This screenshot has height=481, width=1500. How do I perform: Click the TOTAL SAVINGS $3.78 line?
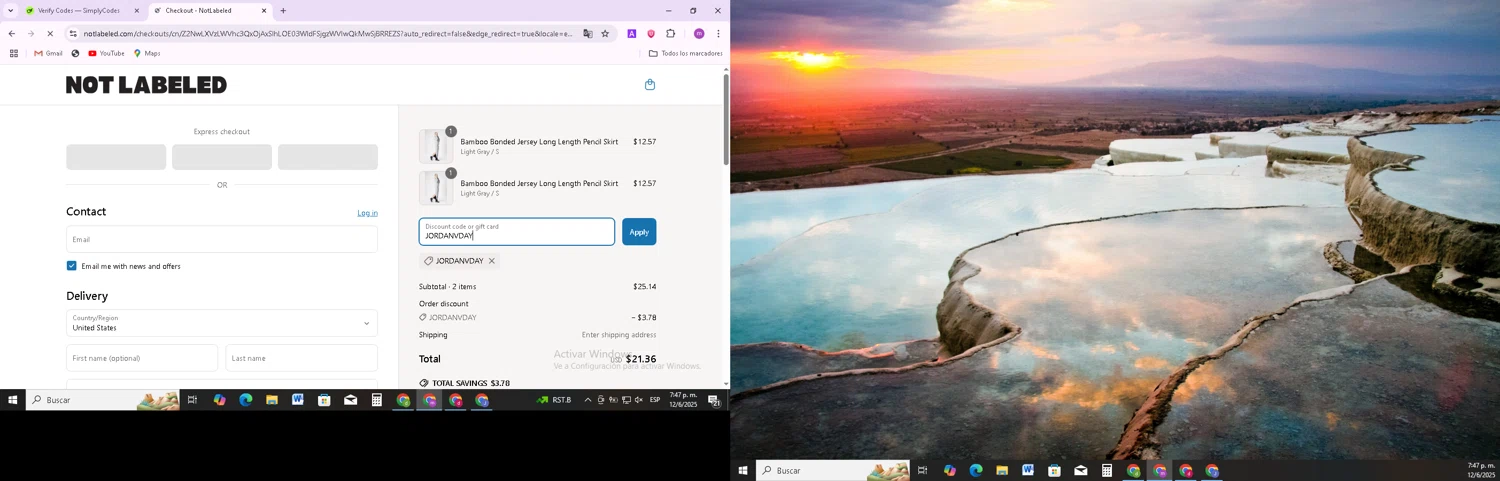465,383
